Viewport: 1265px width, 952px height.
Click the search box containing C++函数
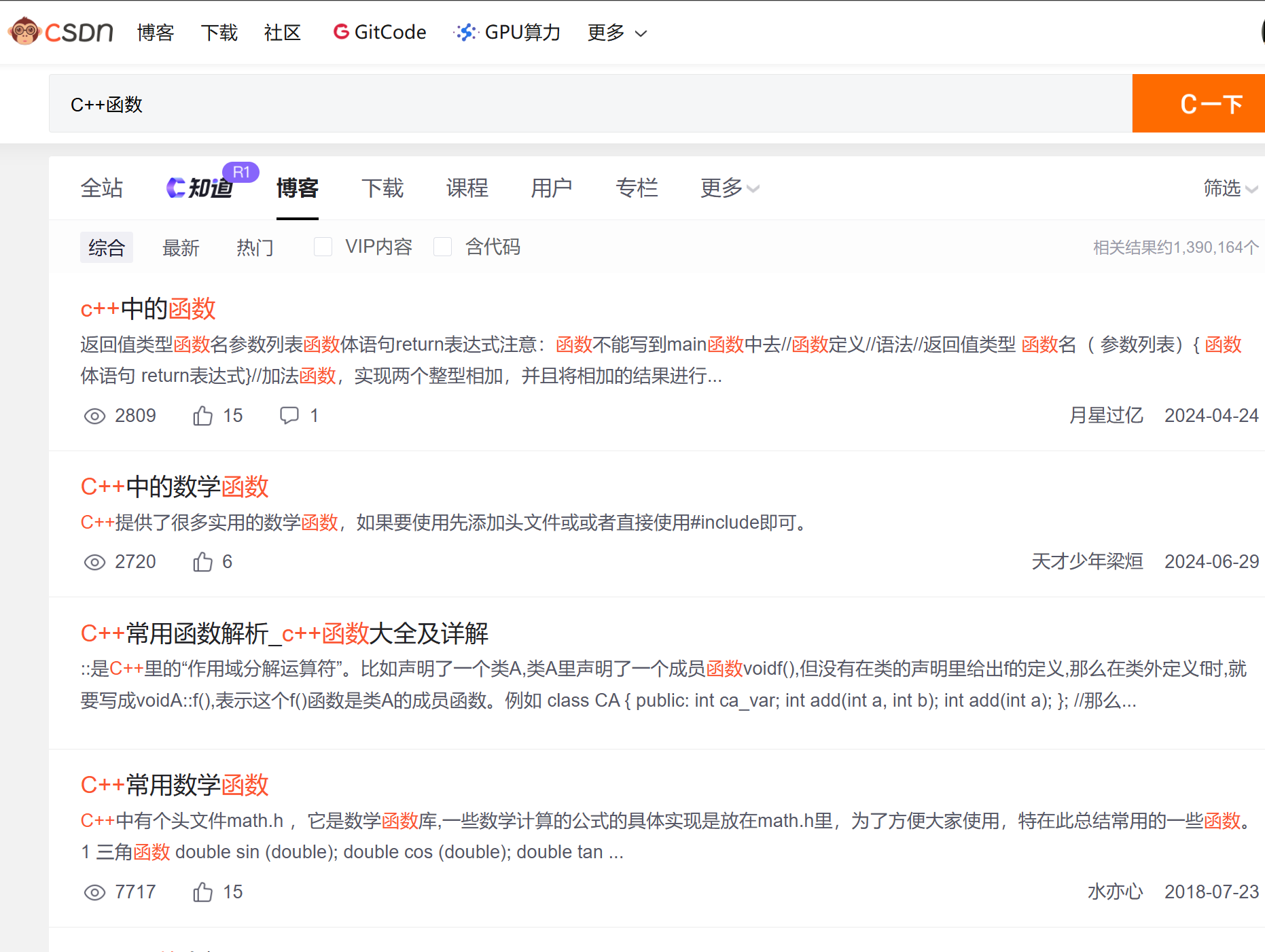(x=590, y=104)
